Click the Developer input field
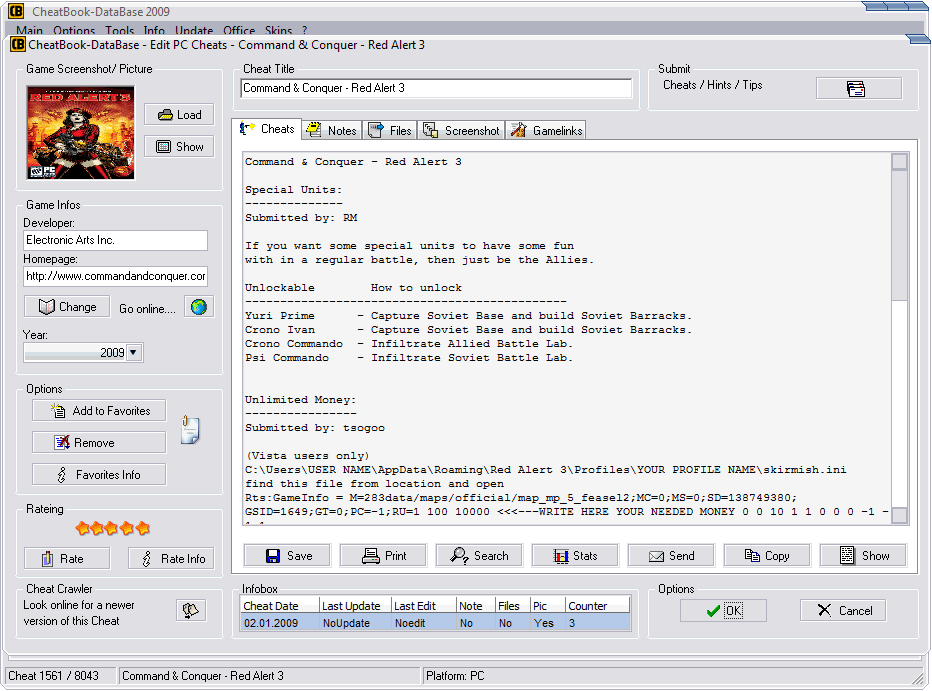The width and height of the screenshot is (932, 691). tap(115, 240)
